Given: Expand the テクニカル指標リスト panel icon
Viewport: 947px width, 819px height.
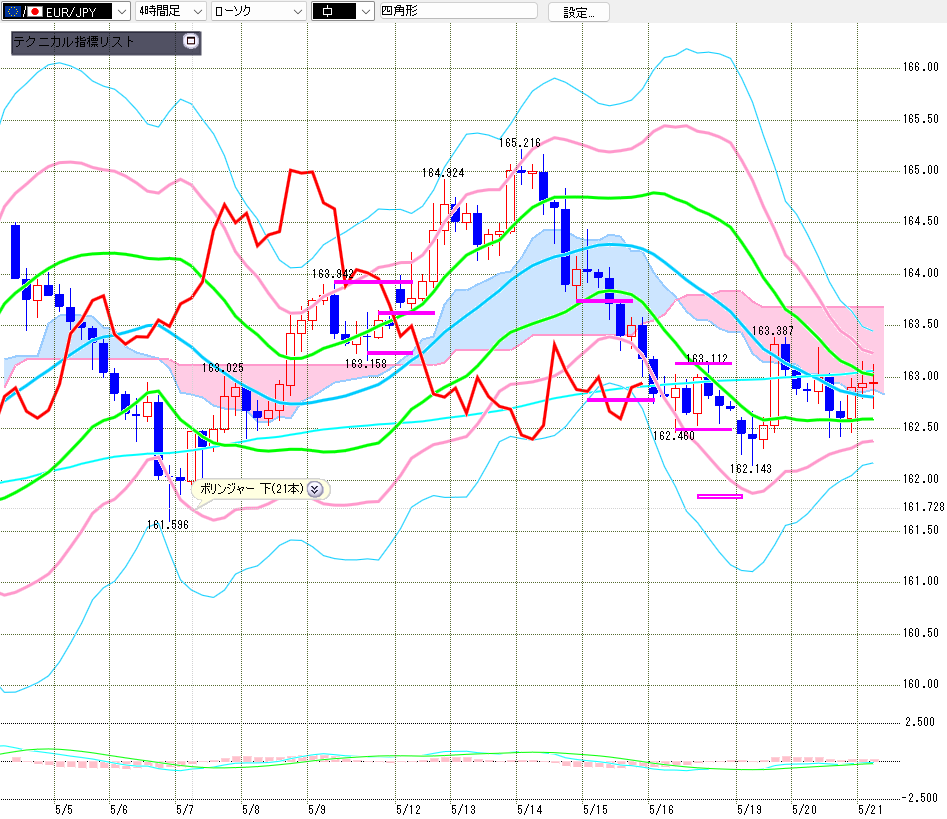Looking at the screenshot, I should 191,41.
